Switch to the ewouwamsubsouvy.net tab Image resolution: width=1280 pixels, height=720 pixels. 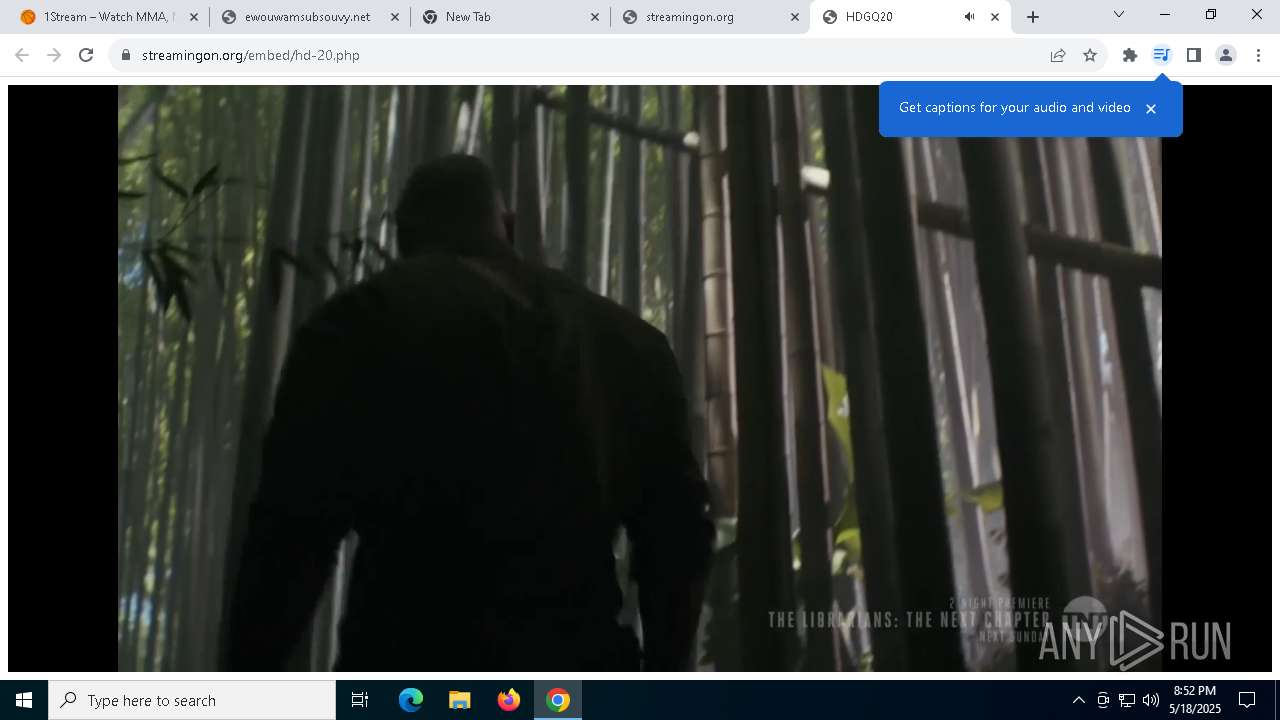click(308, 17)
